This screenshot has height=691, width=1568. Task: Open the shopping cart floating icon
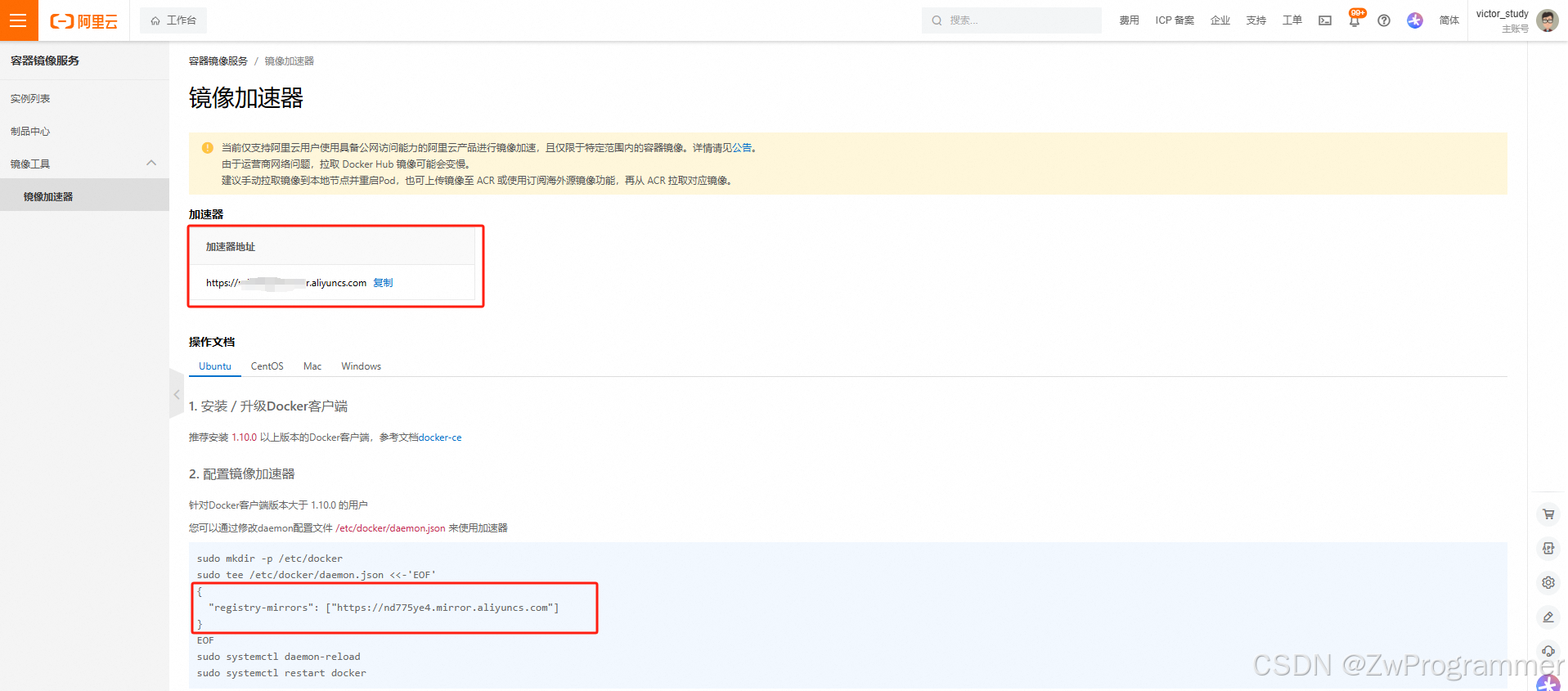1548,514
